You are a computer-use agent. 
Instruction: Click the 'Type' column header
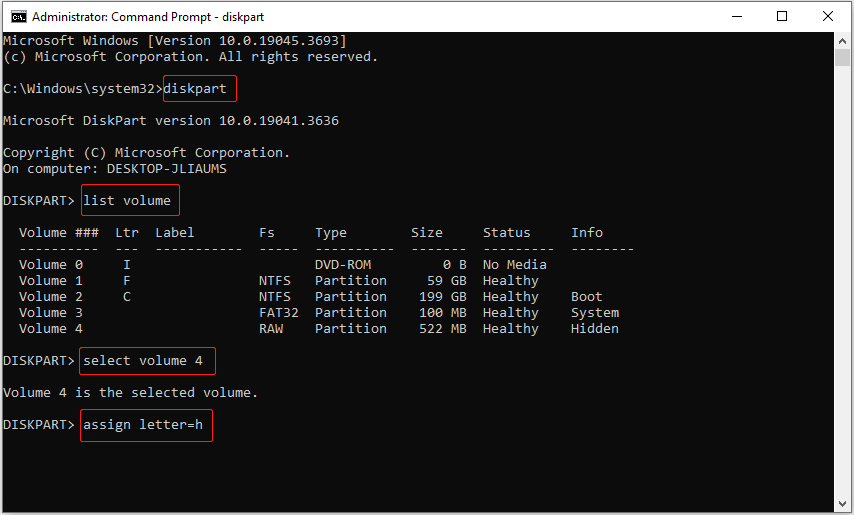(331, 233)
